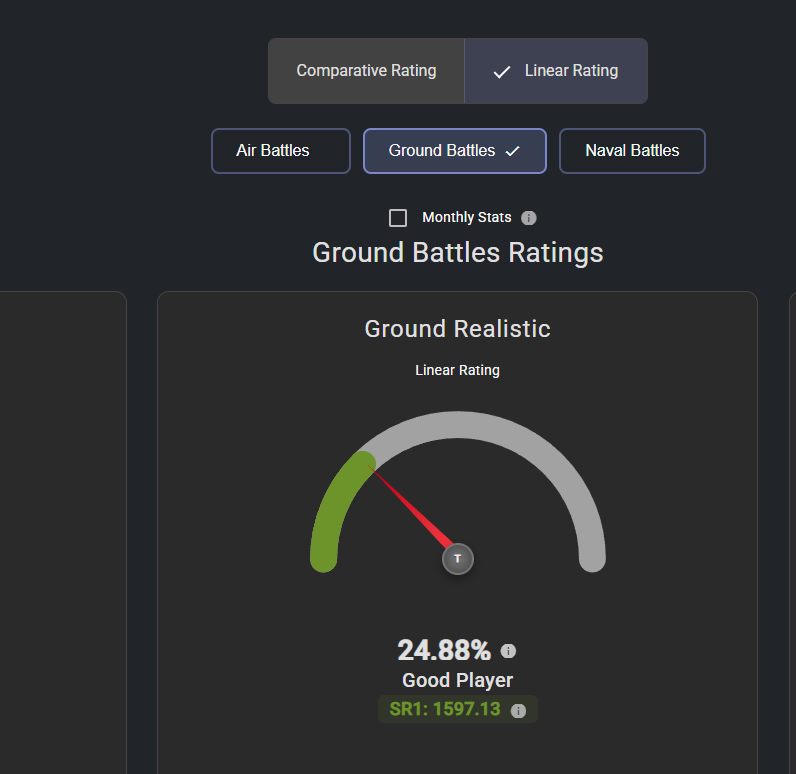Viewport: 796px width, 774px height.
Task: Click the T knob on gauge
Action: point(458,559)
